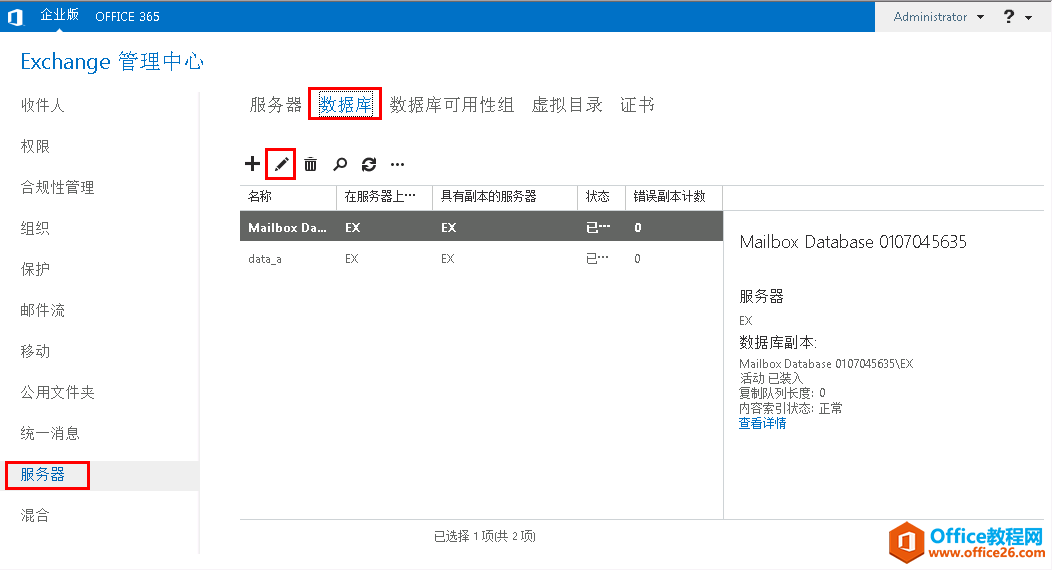Open search with magnifier icon
The image size is (1052, 570).
(x=340, y=164)
